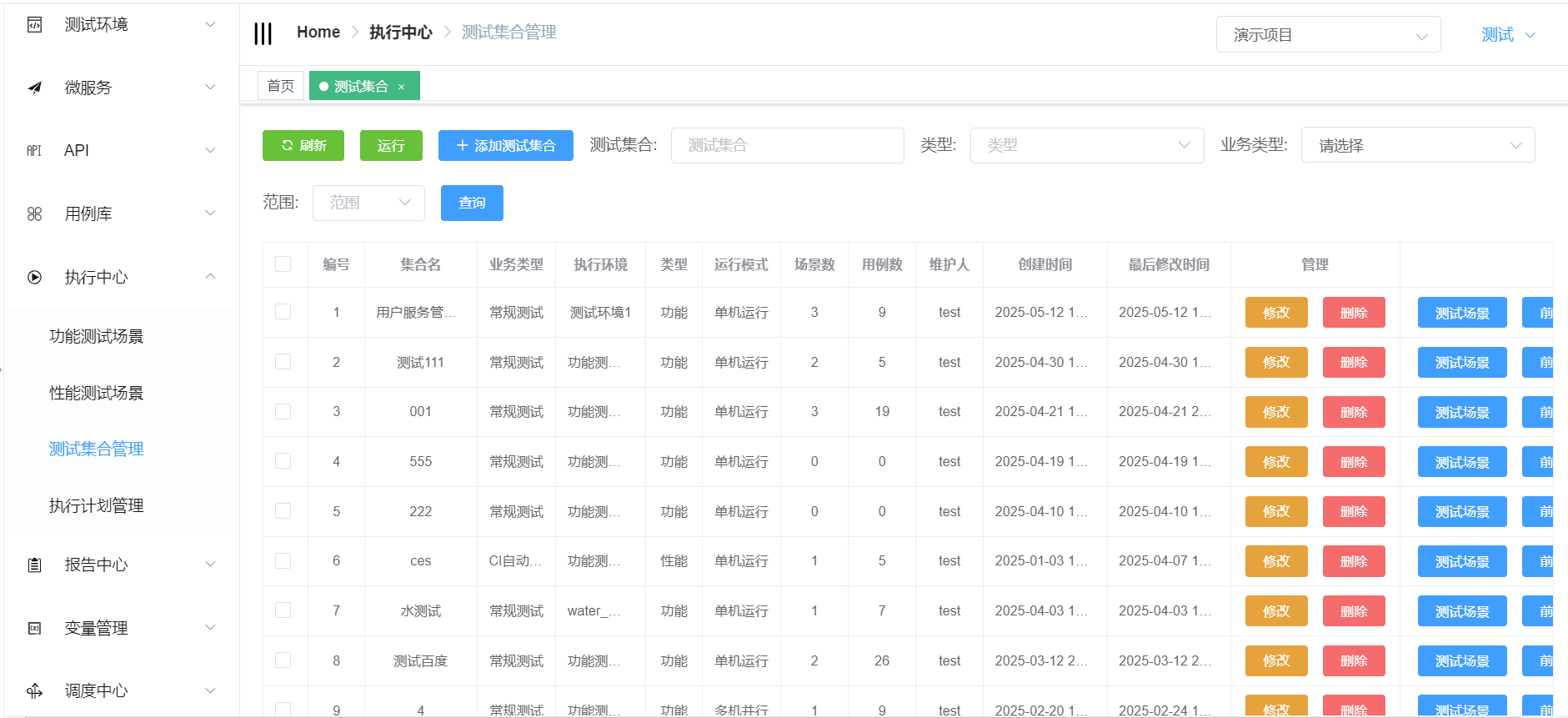
Task: Click the 微服务 paper plane icon
Action: (34, 88)
